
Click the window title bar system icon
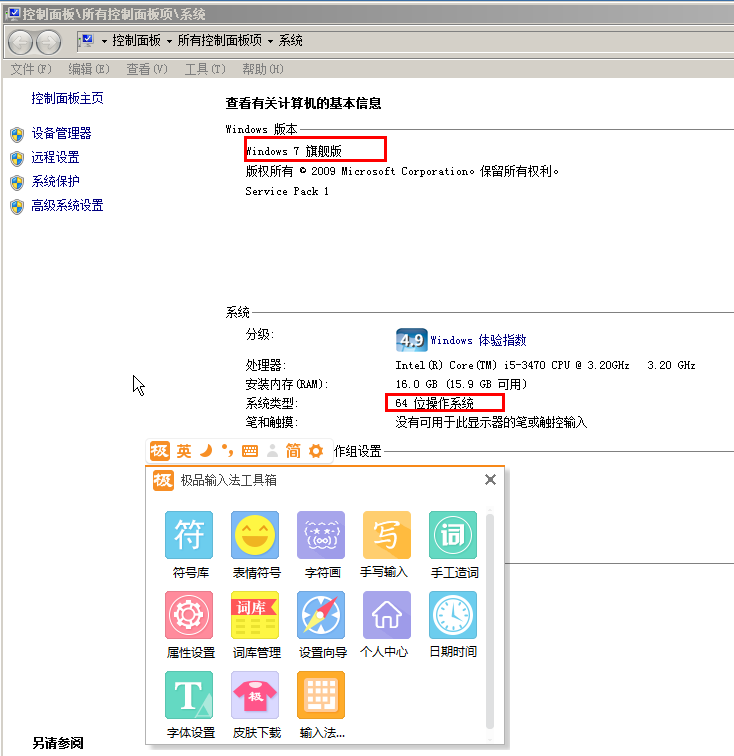coord(13,14)
